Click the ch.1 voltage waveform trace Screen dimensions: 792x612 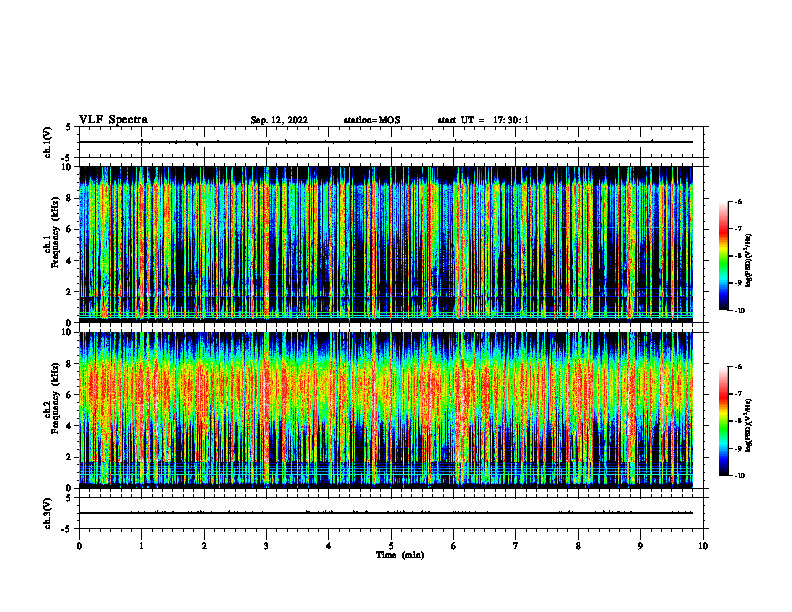point(386,142)
